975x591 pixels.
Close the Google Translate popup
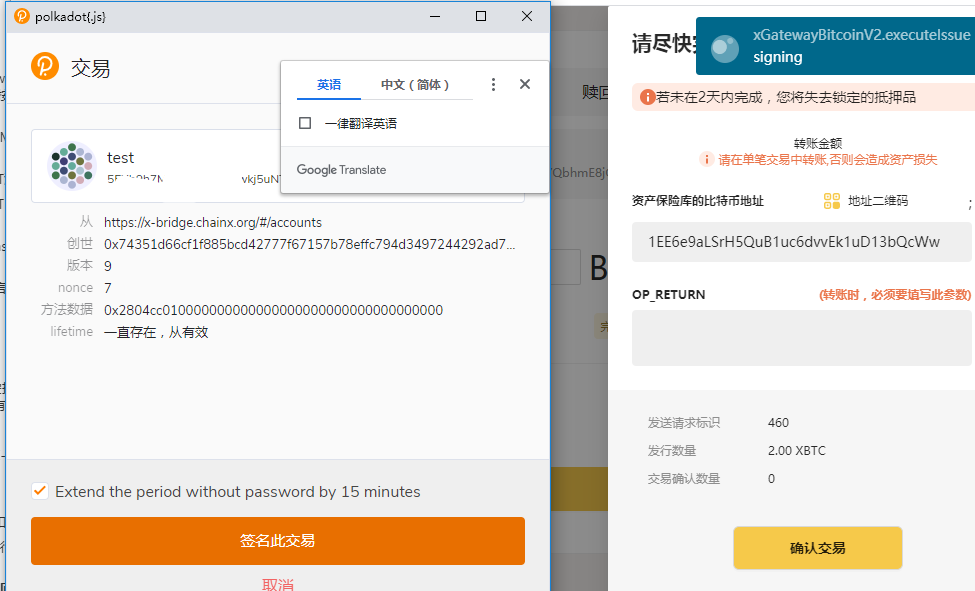point(525,84)
